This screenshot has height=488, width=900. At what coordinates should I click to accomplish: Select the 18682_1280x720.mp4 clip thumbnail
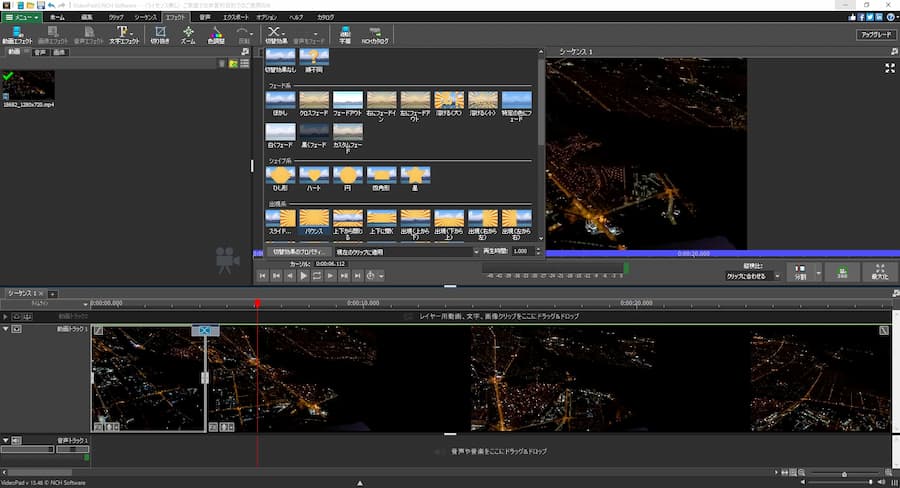point(29,87)
